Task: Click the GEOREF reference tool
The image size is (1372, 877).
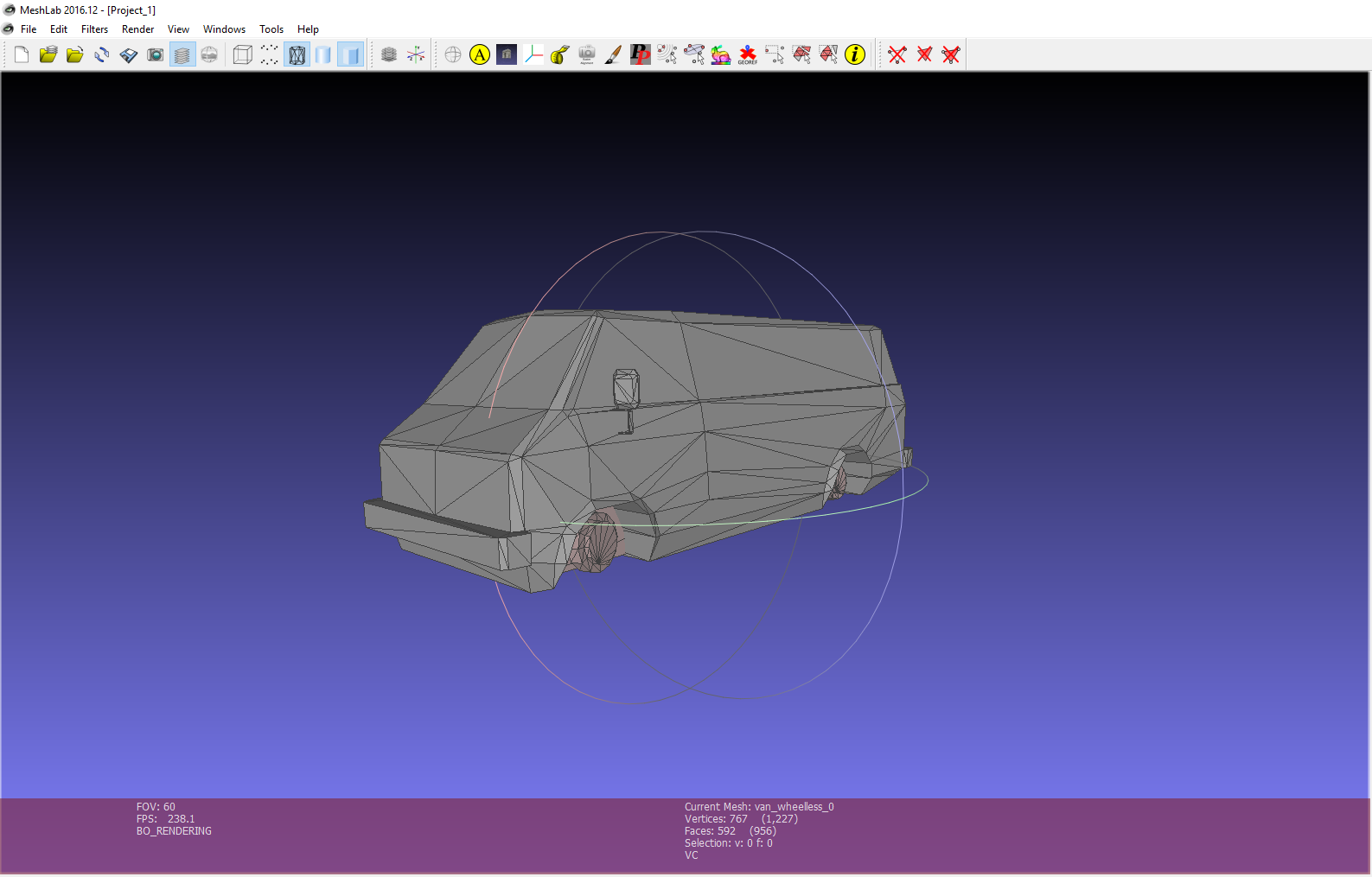Action: pos(748,55)
